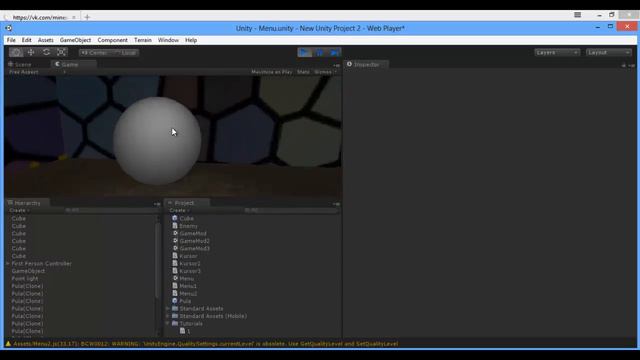Viewport: 640px width, 360px height.
Task: Collapse the Tutorials folder
Action: coord(168,323)
